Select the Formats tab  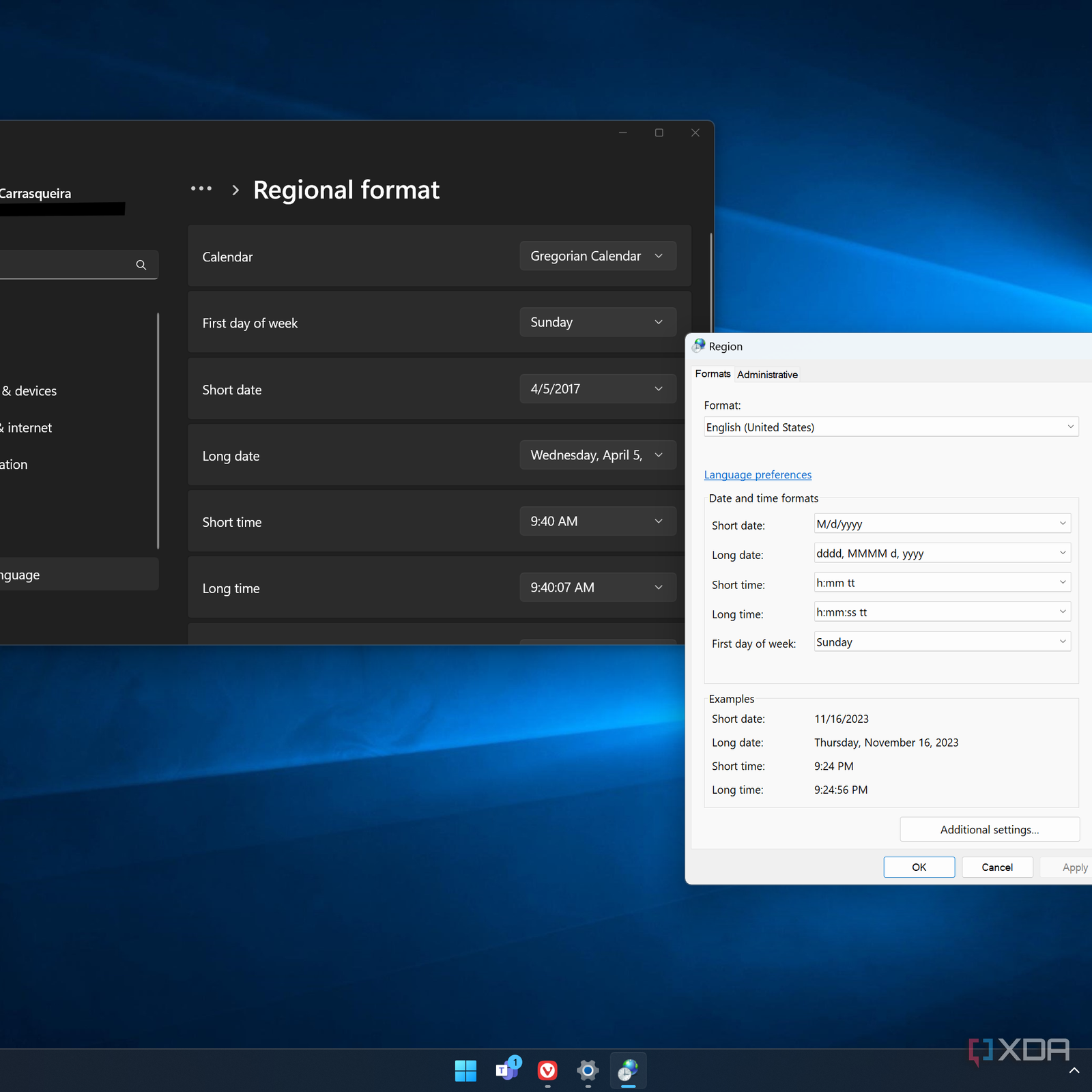tap(713, 374)
